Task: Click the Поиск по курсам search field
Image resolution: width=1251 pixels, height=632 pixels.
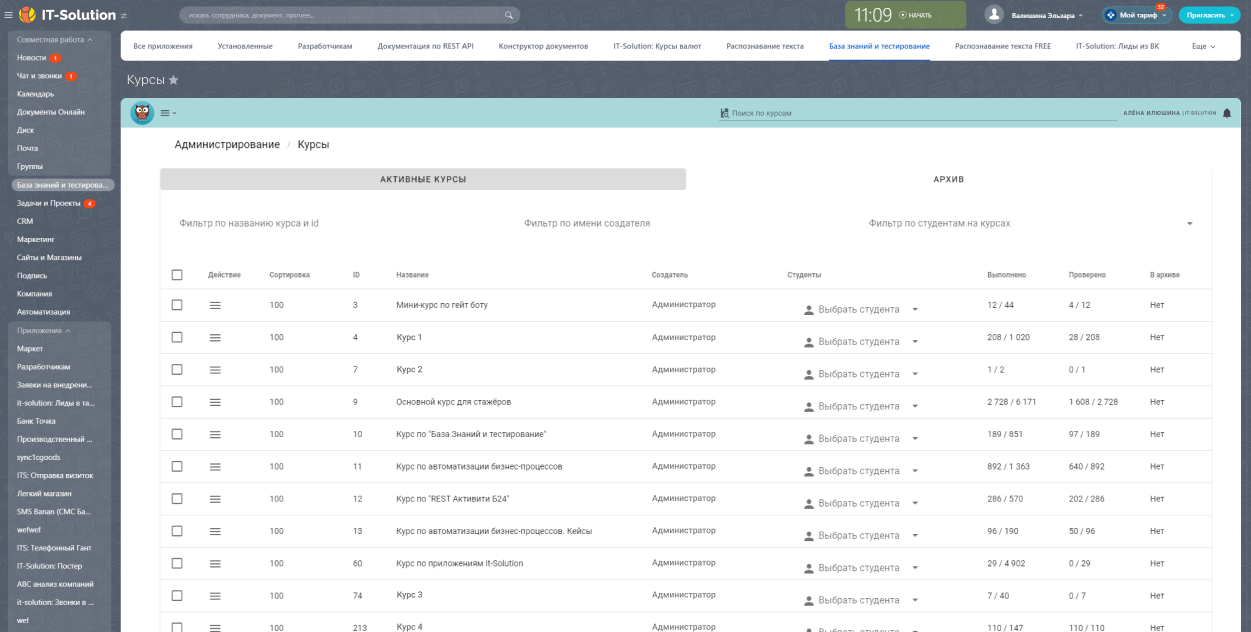Action: pos(920,113)
